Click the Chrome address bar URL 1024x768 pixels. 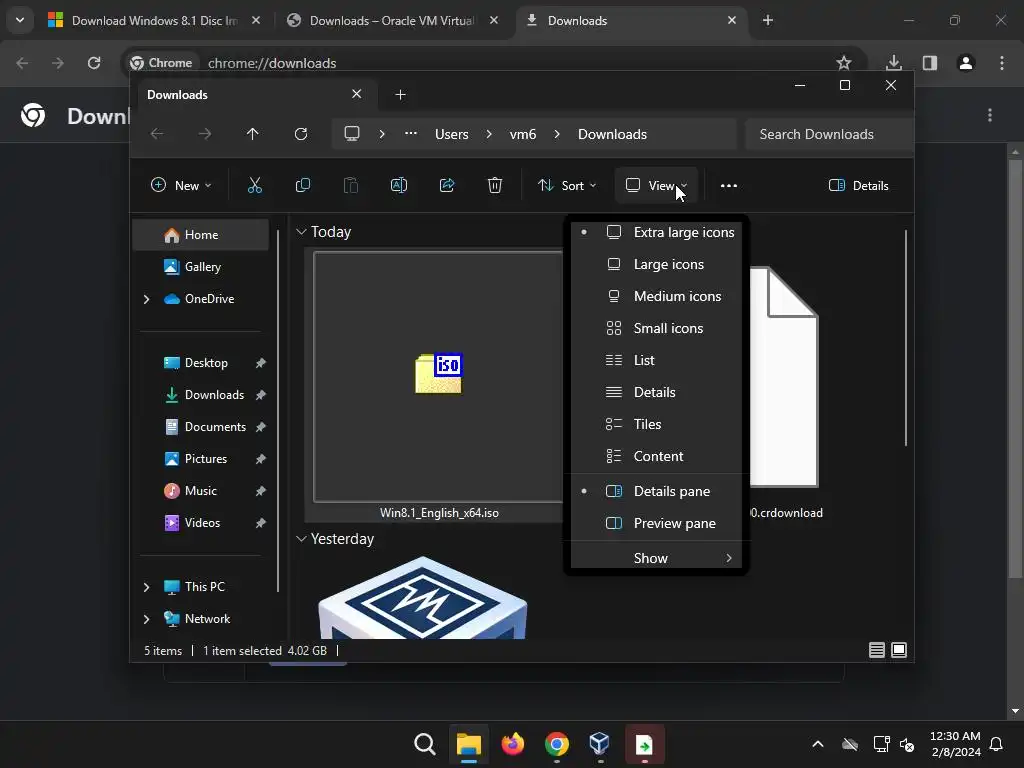click(272, 63)
